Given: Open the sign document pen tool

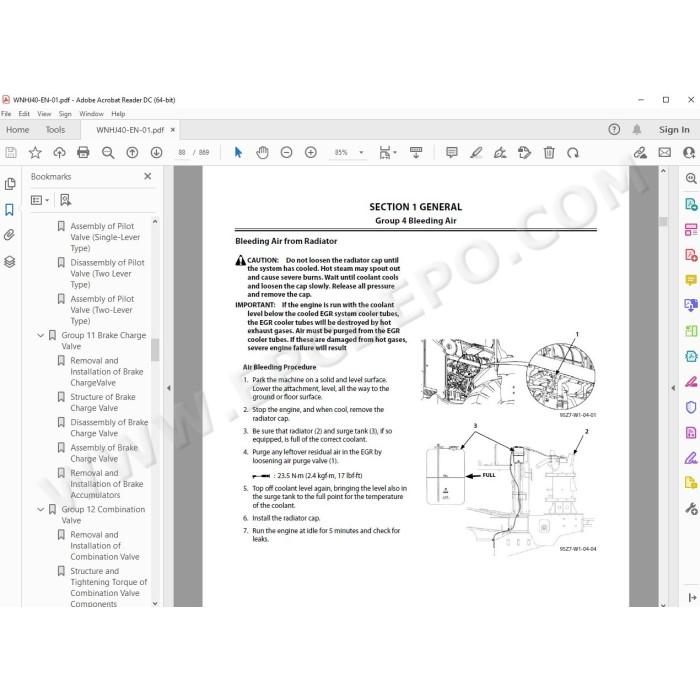Looking at the screenshot, I should 500,153.
